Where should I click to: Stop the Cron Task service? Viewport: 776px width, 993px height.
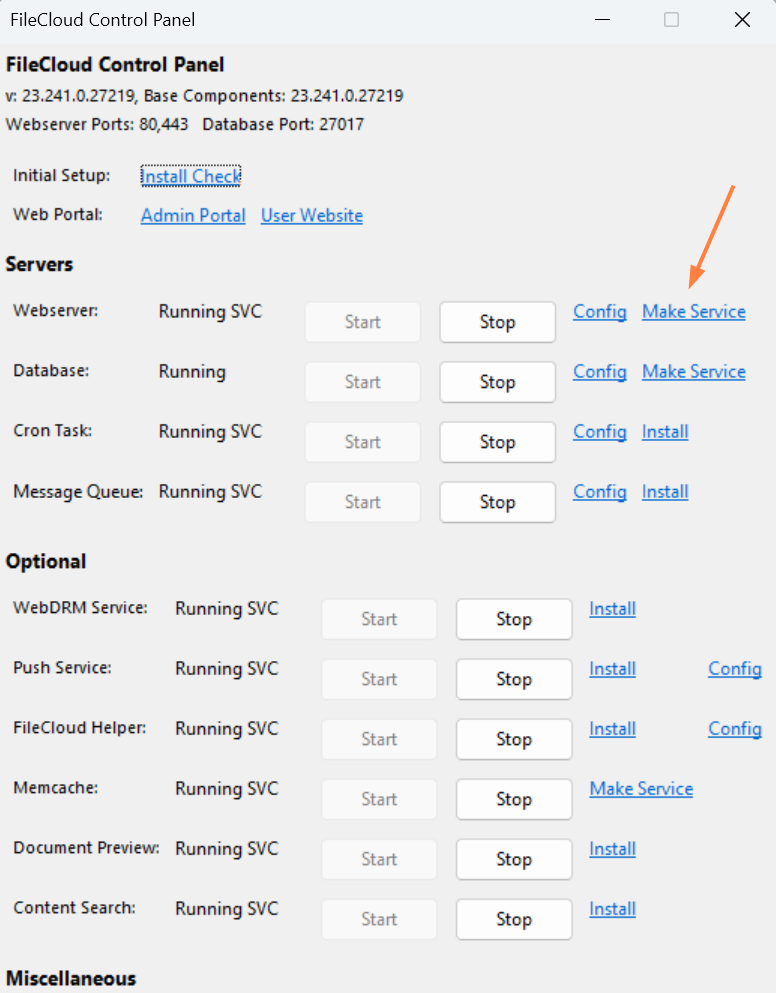click(x=497, y=442)
